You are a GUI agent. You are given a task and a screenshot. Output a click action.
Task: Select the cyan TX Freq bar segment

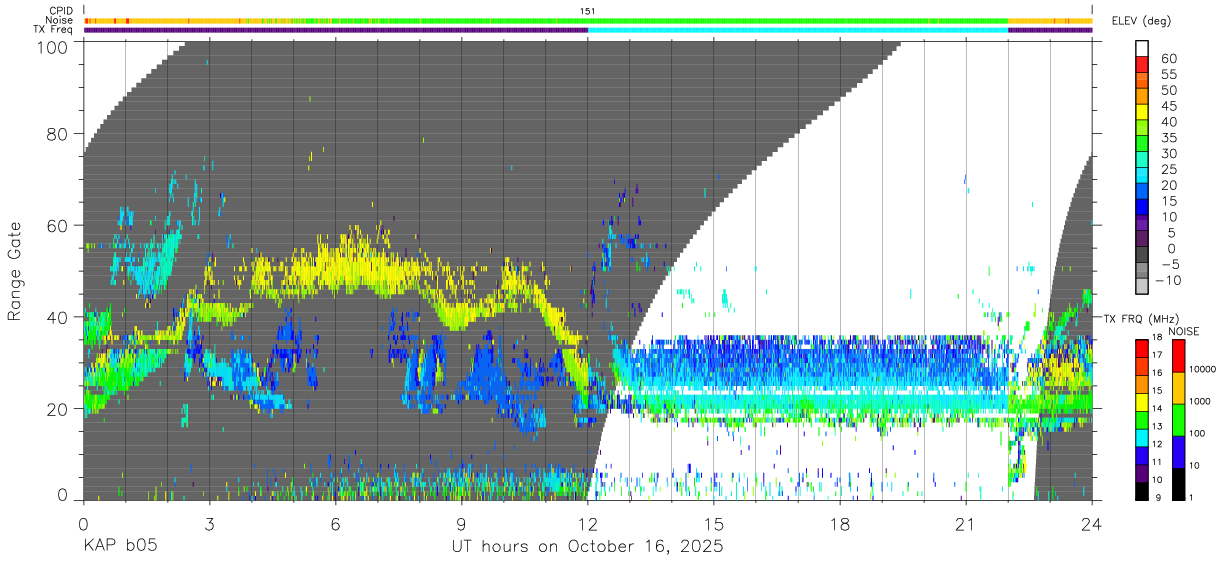tap(798, 30)
